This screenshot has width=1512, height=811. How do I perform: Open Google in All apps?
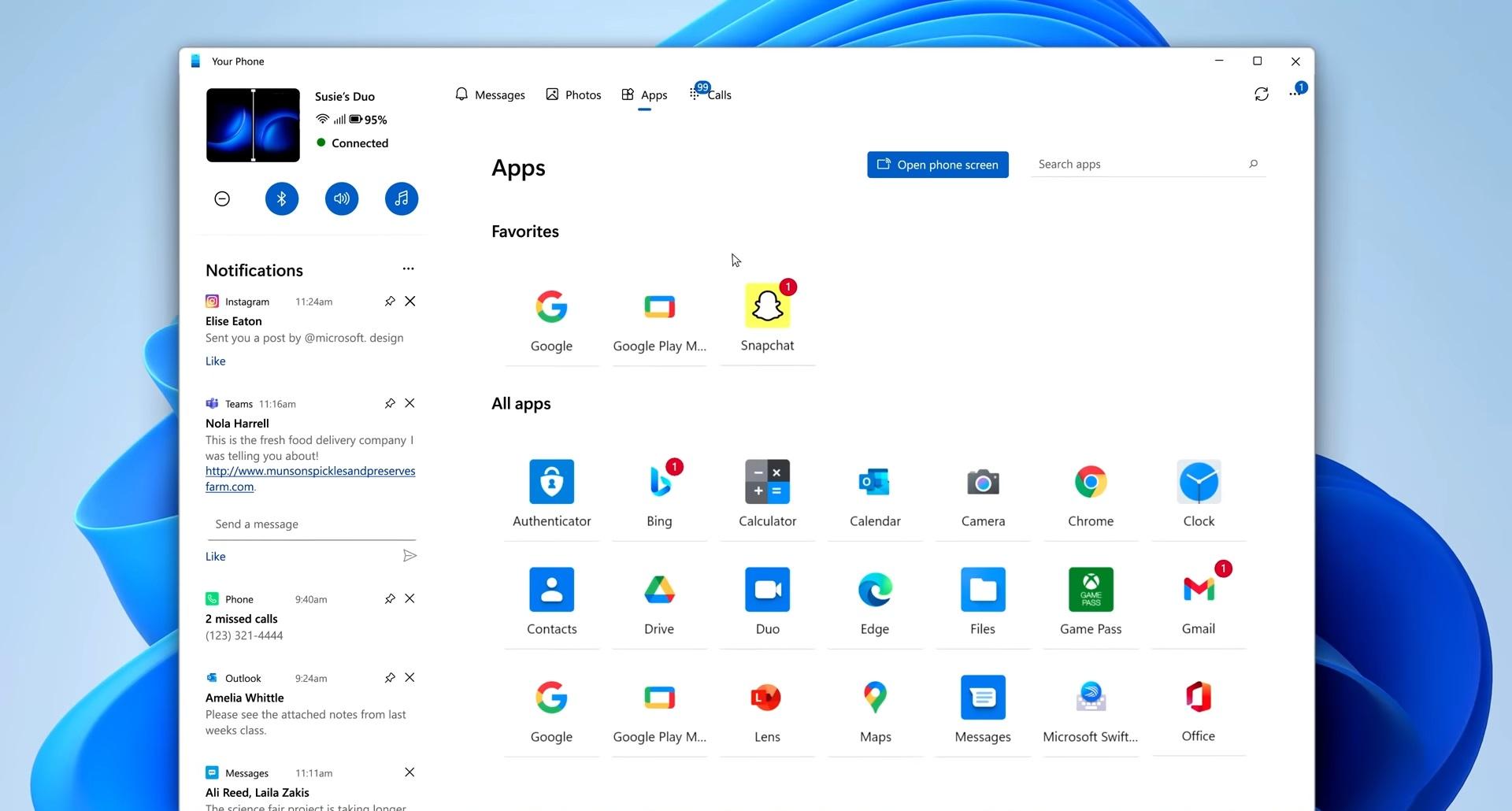click(551, 709)
